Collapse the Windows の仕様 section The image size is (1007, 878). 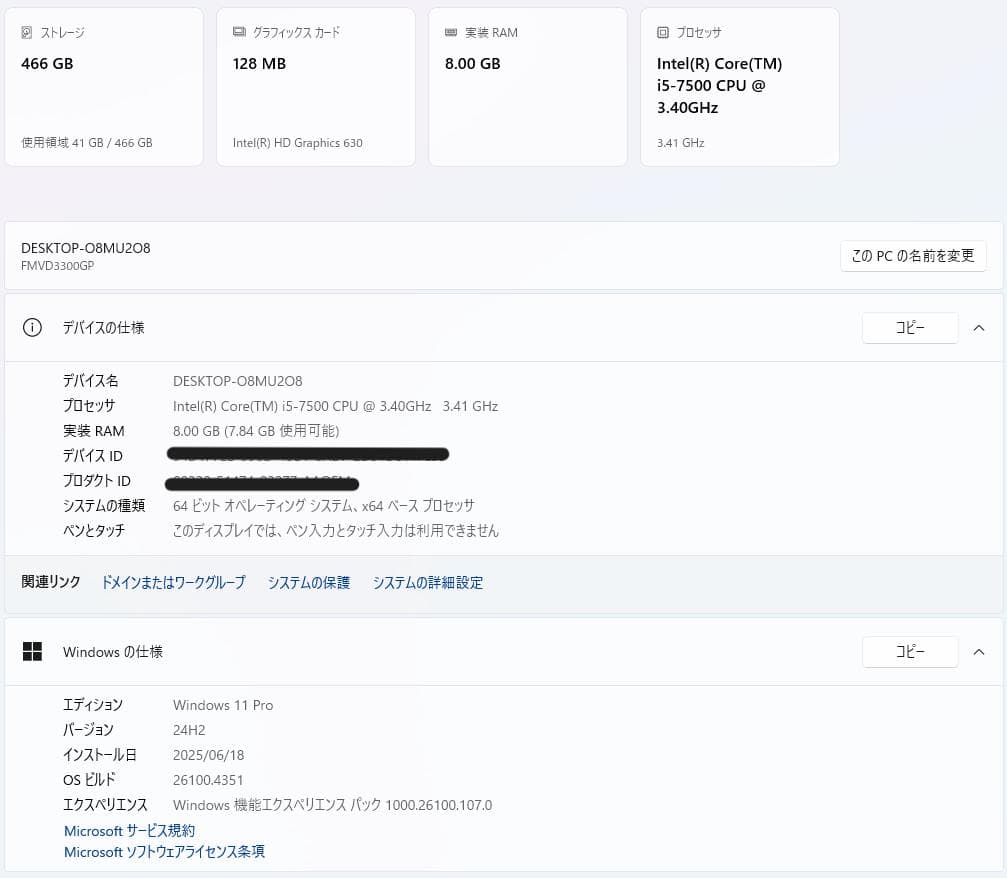pyautogui.click(x=979, y=652)
